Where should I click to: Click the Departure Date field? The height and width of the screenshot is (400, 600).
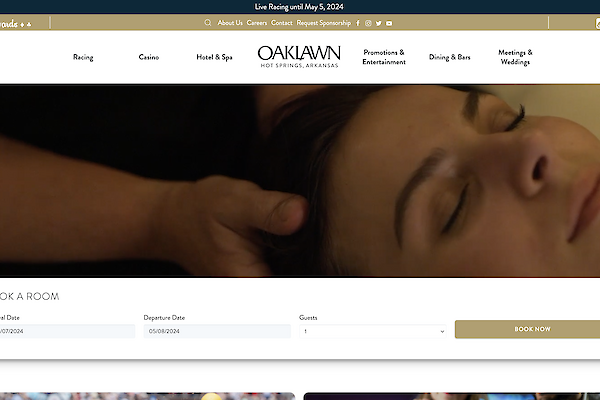pos(216,331)
